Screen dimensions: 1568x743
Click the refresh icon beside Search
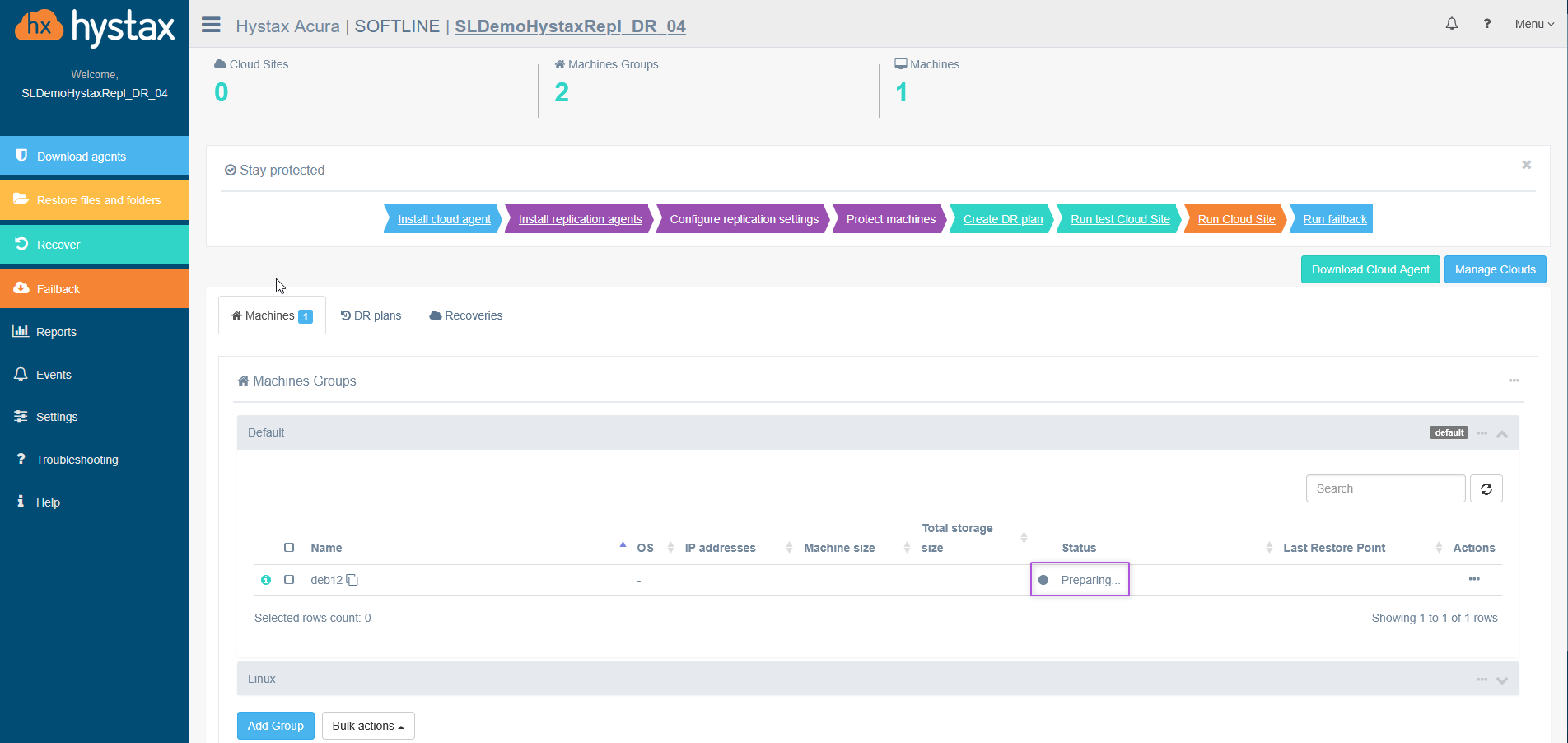(1486, 488)
